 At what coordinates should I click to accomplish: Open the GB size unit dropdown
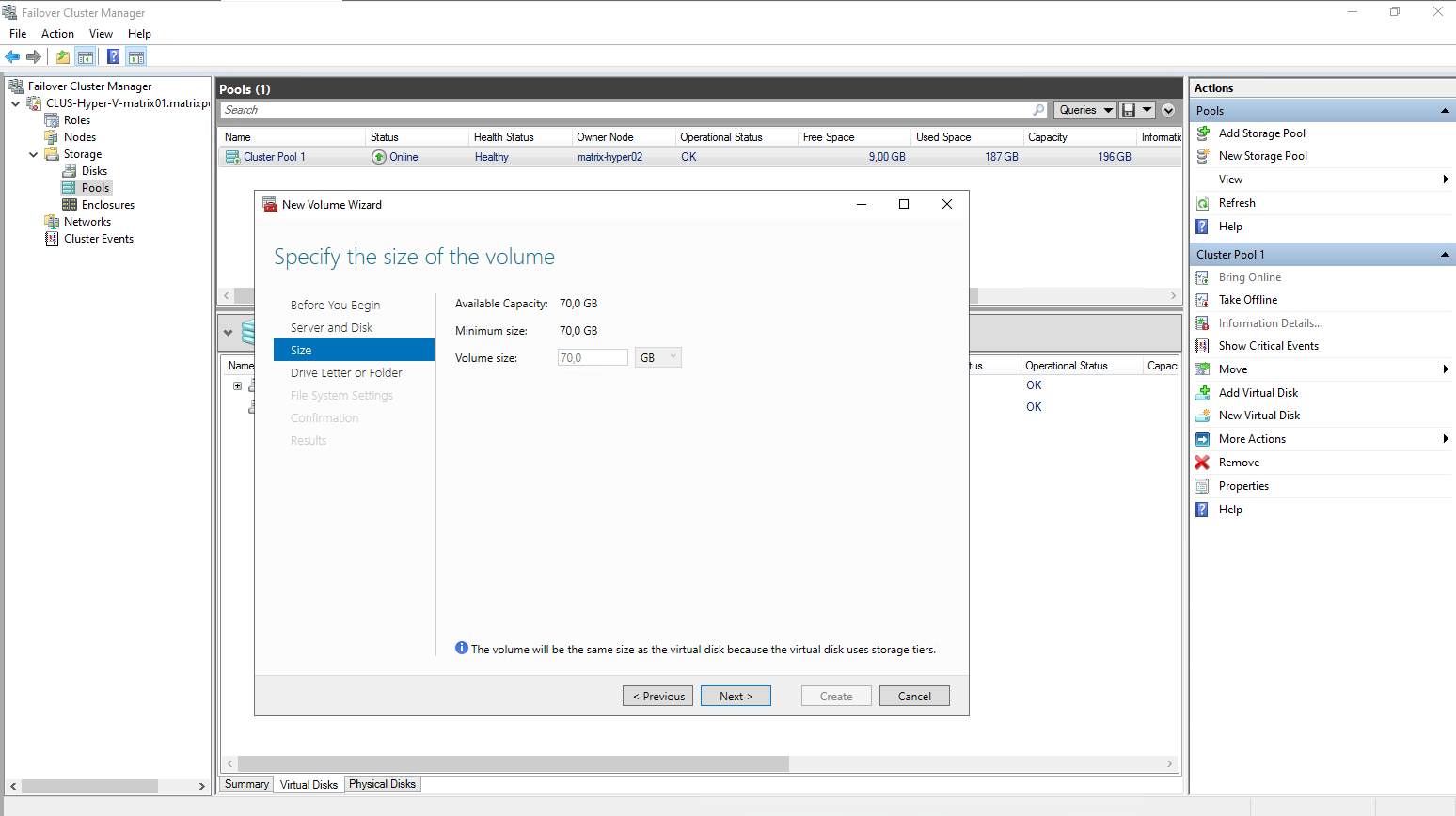[x=658, y=358]
